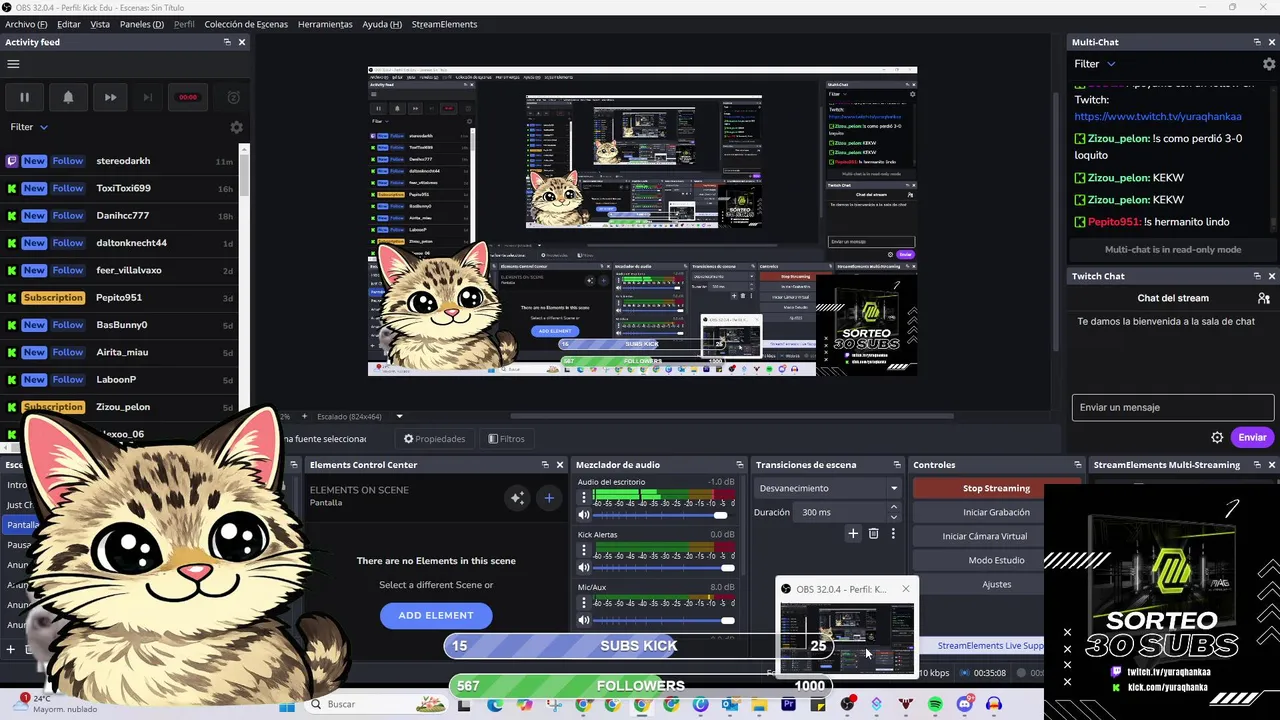Open transition properties three-dots menu
1280x720 pixels.
pos(893,534)
